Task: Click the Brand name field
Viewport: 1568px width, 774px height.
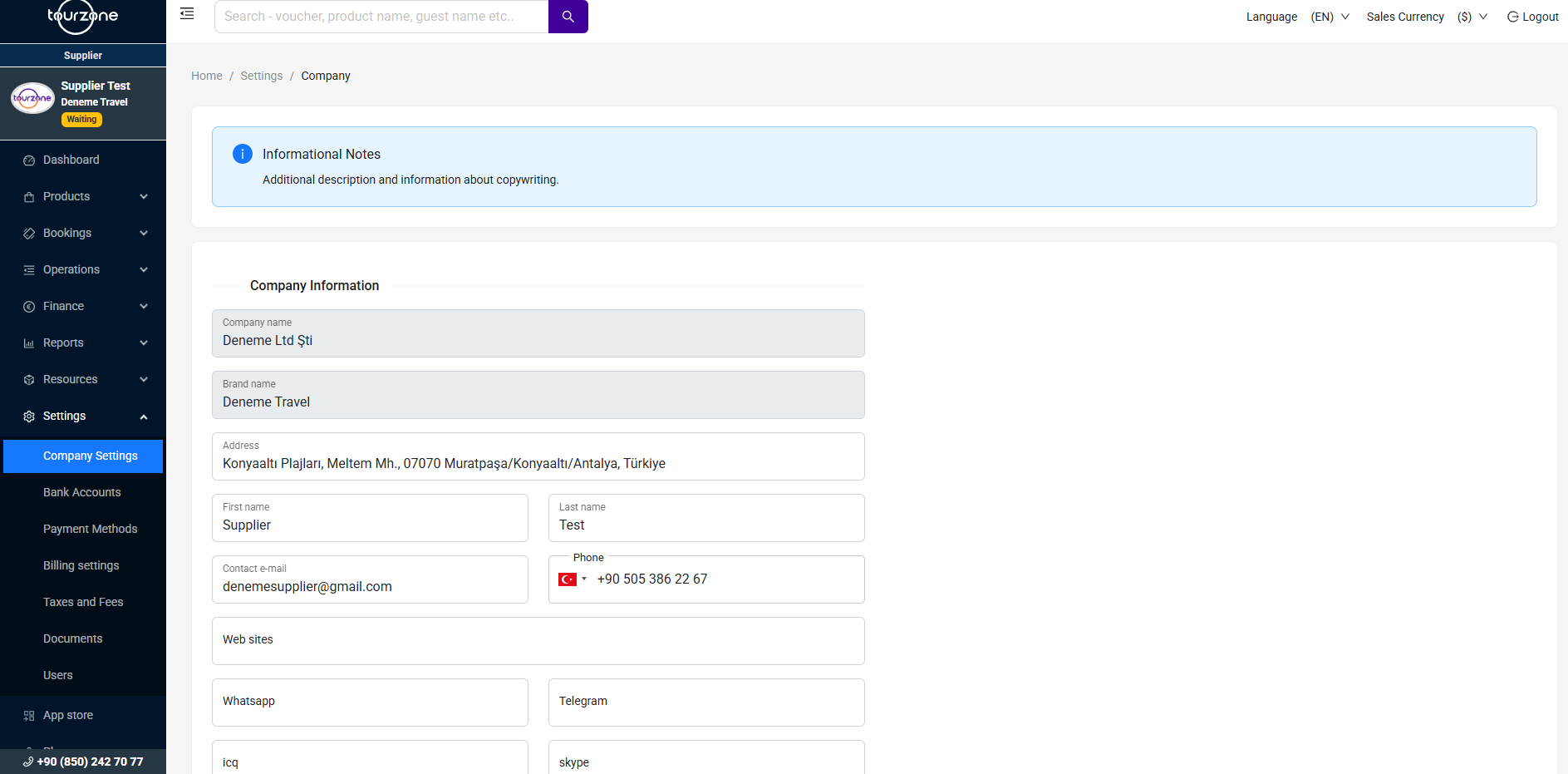Action: click(538, 395)
